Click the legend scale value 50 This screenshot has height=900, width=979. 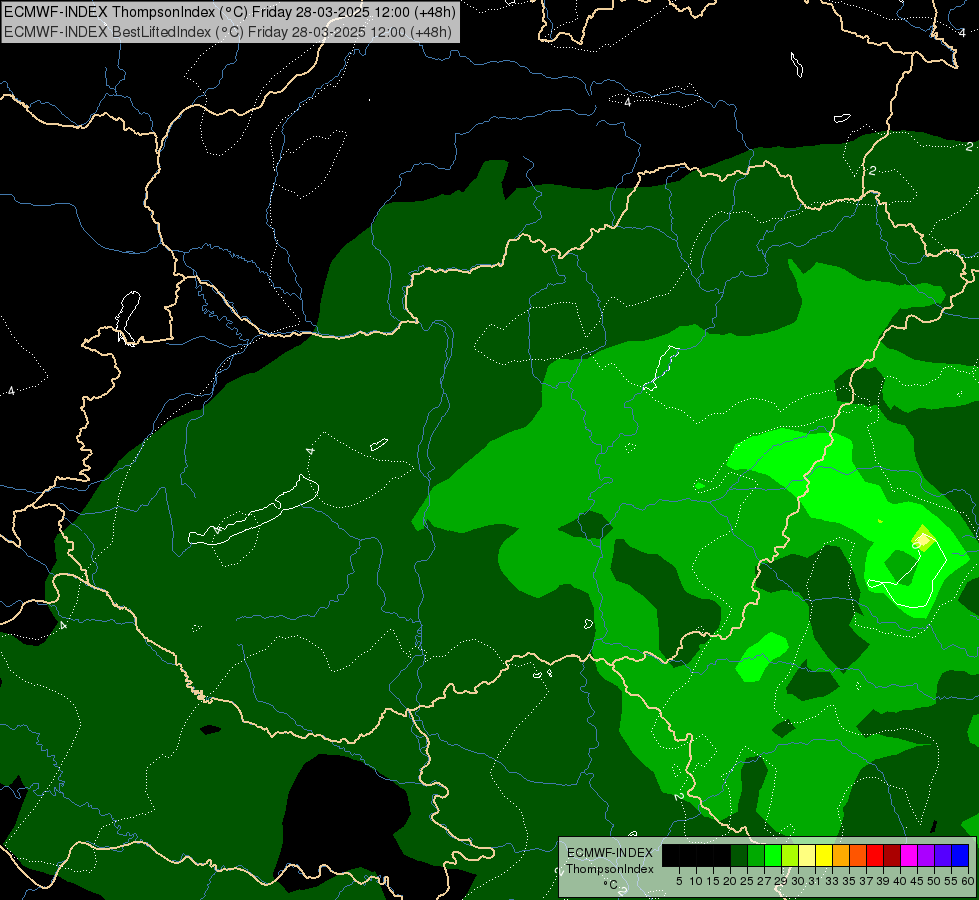coord(934,881)
